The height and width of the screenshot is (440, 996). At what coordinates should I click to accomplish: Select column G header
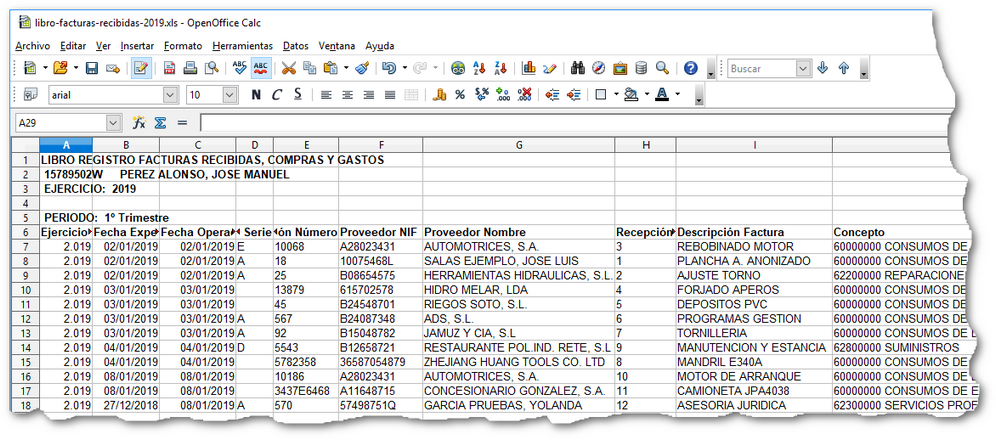pos(518,145)
